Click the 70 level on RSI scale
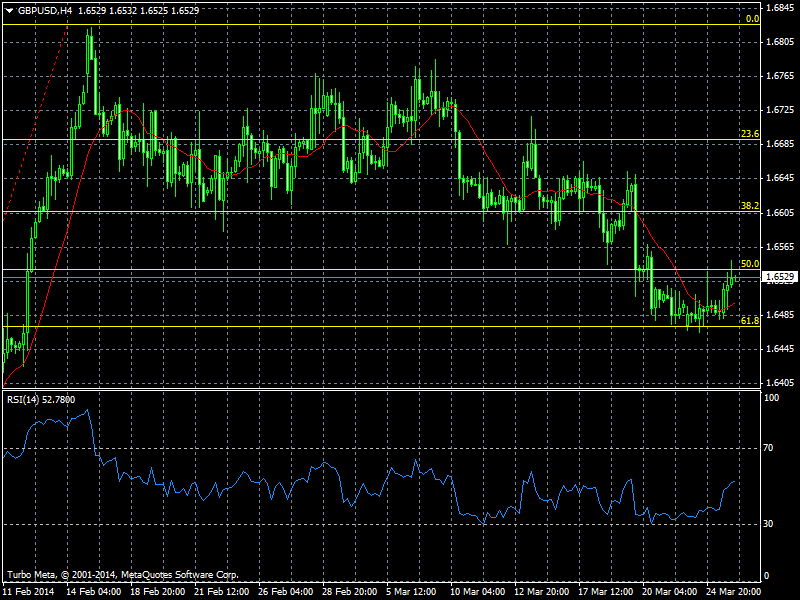 (x=773, y=449)
